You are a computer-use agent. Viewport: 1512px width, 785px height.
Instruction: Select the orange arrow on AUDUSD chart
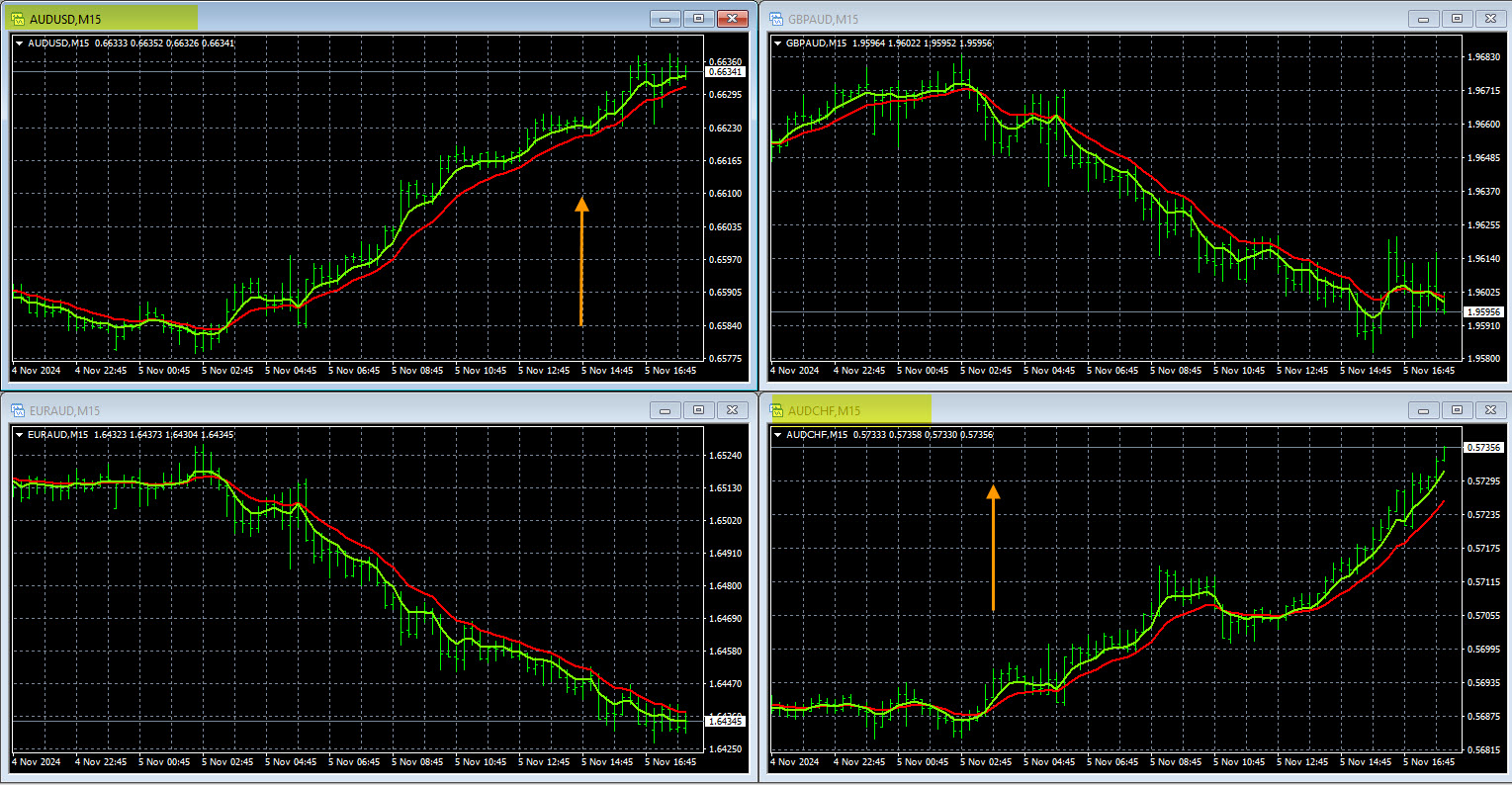[581, 261]
